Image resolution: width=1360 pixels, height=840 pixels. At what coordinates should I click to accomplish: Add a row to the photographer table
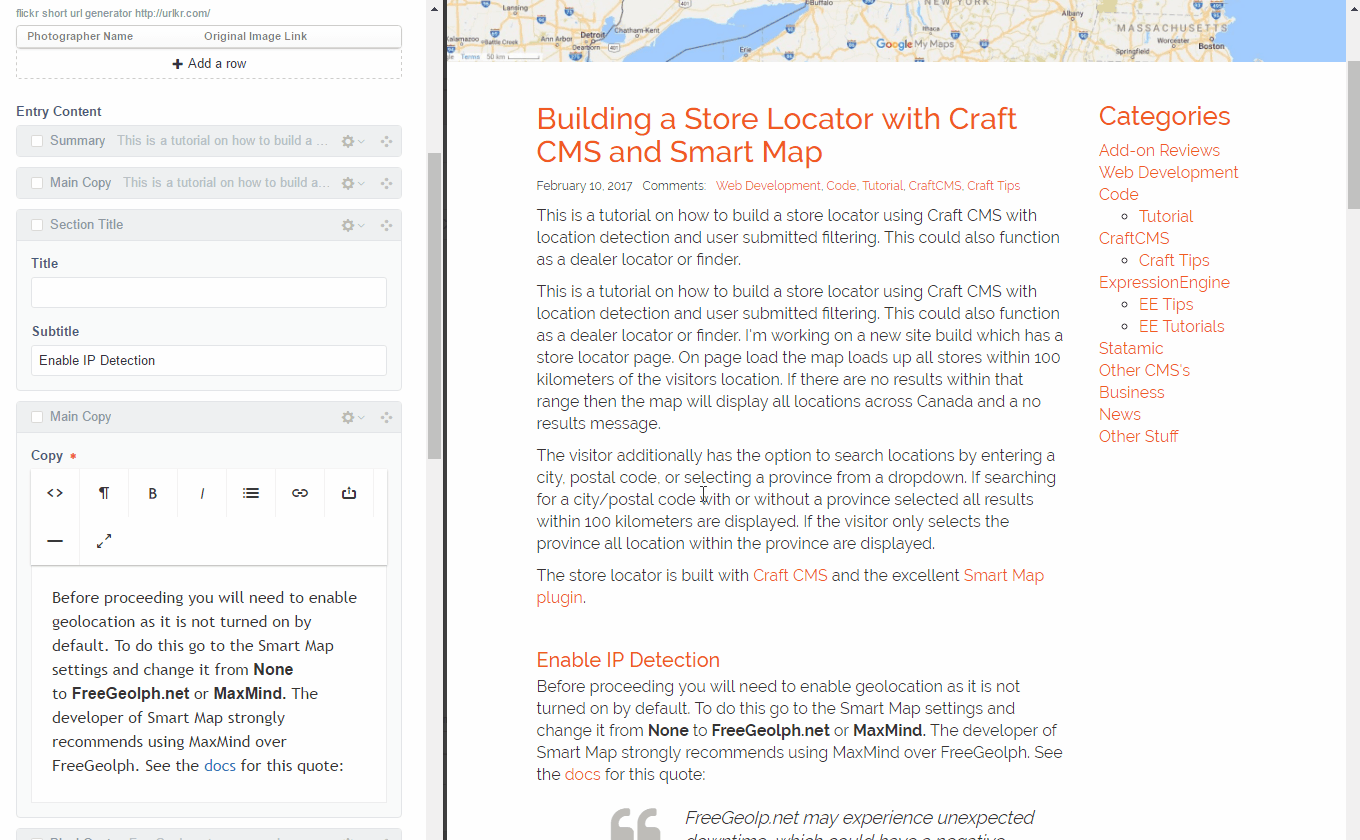209,64
